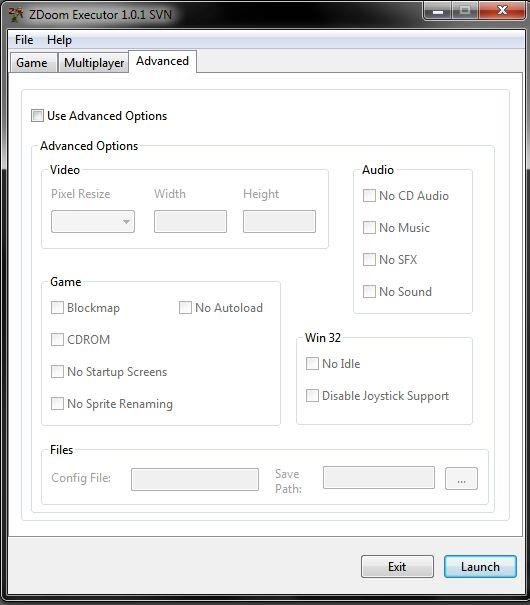
Task: Minimize the ZDoom Executor window
Action: 438,10
